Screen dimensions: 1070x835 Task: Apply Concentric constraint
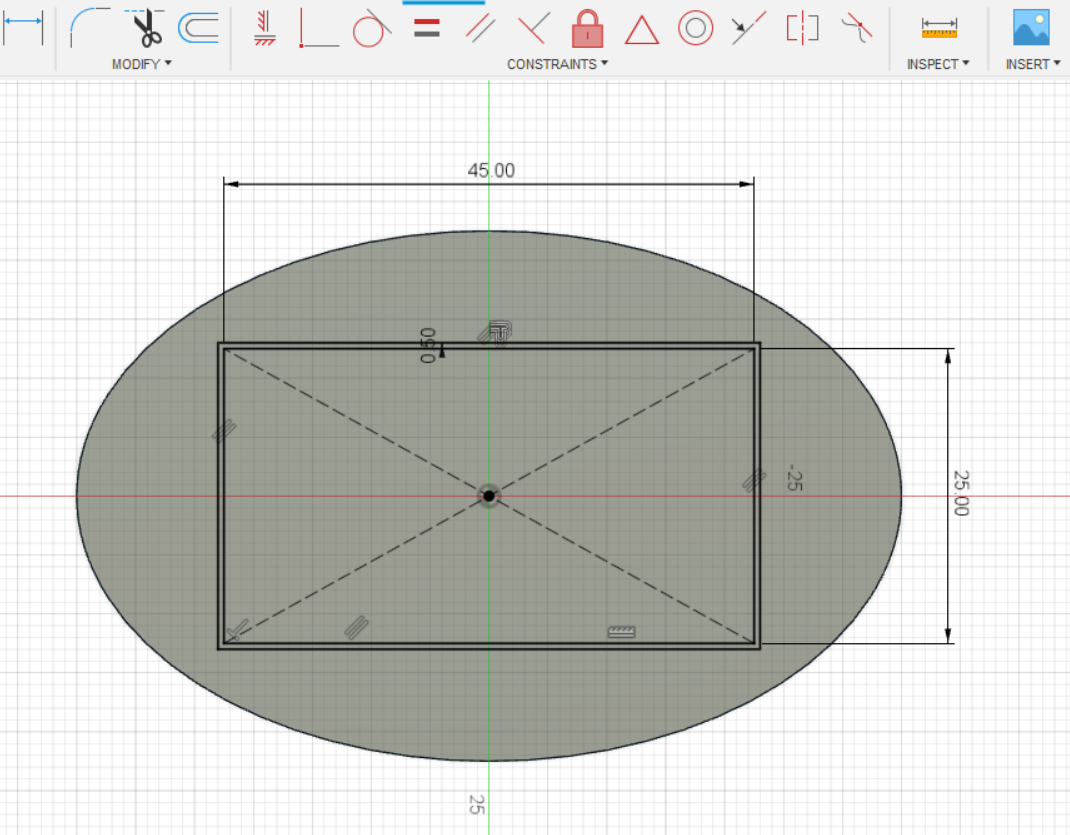point(695,28)
